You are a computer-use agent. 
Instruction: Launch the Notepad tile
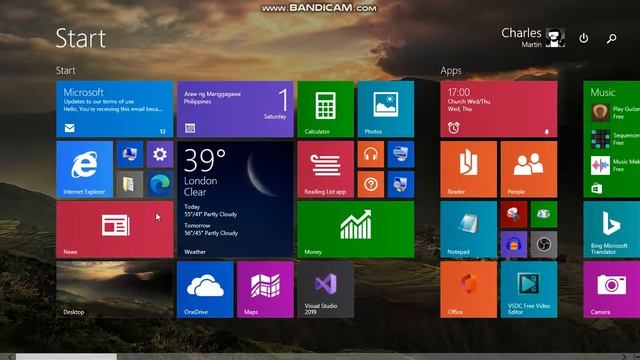tap(469, 229)
